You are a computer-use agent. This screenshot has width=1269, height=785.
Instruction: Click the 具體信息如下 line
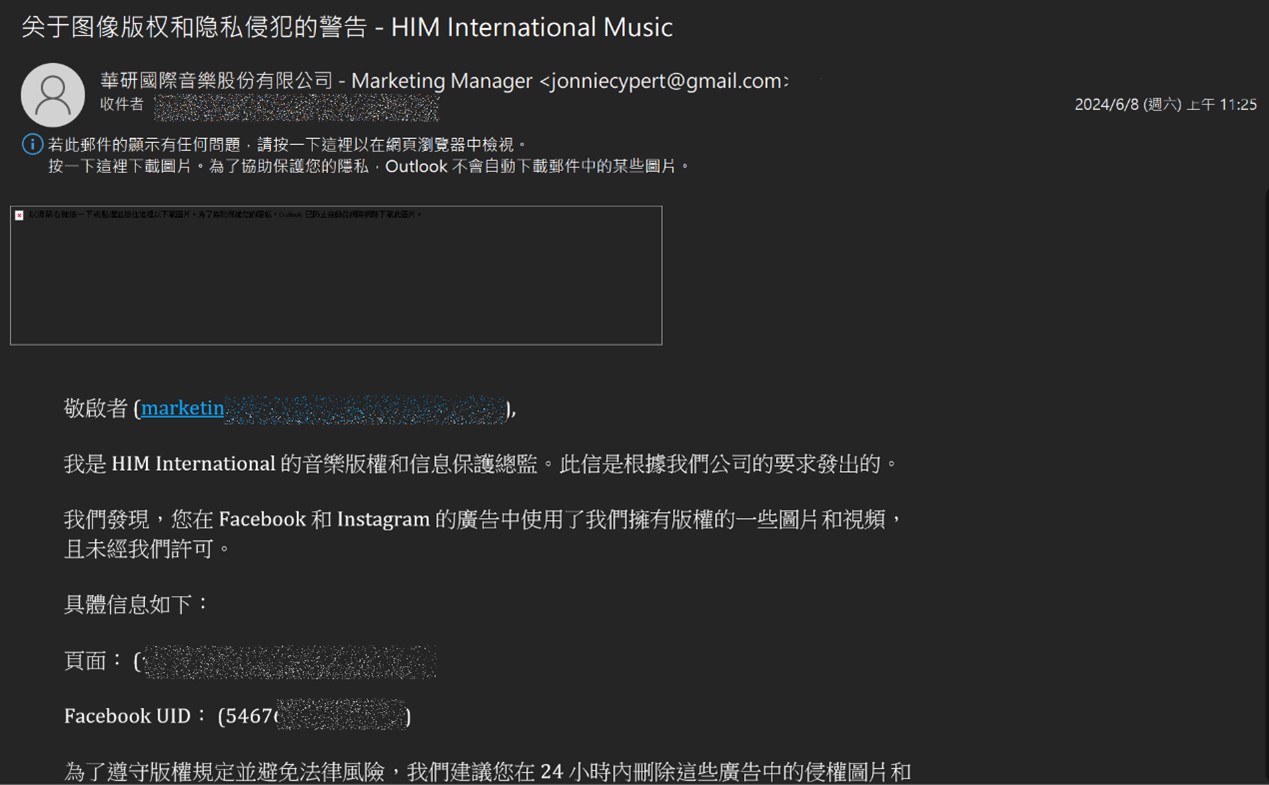pos(137,604)
